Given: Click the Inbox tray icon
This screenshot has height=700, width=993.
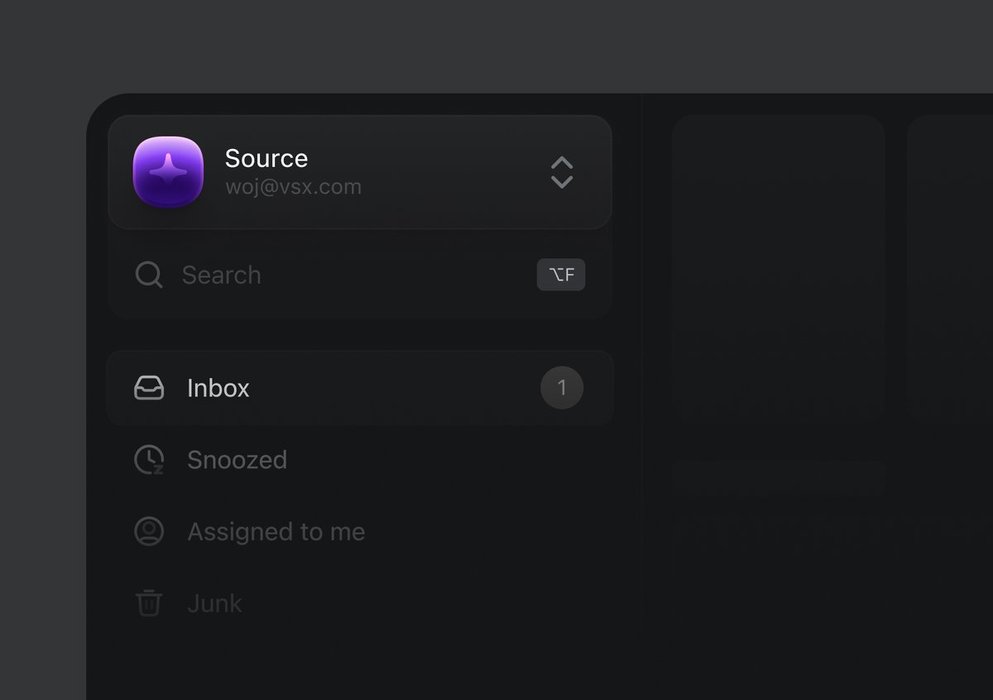Looking at the screenshot, I should point(149,388).
